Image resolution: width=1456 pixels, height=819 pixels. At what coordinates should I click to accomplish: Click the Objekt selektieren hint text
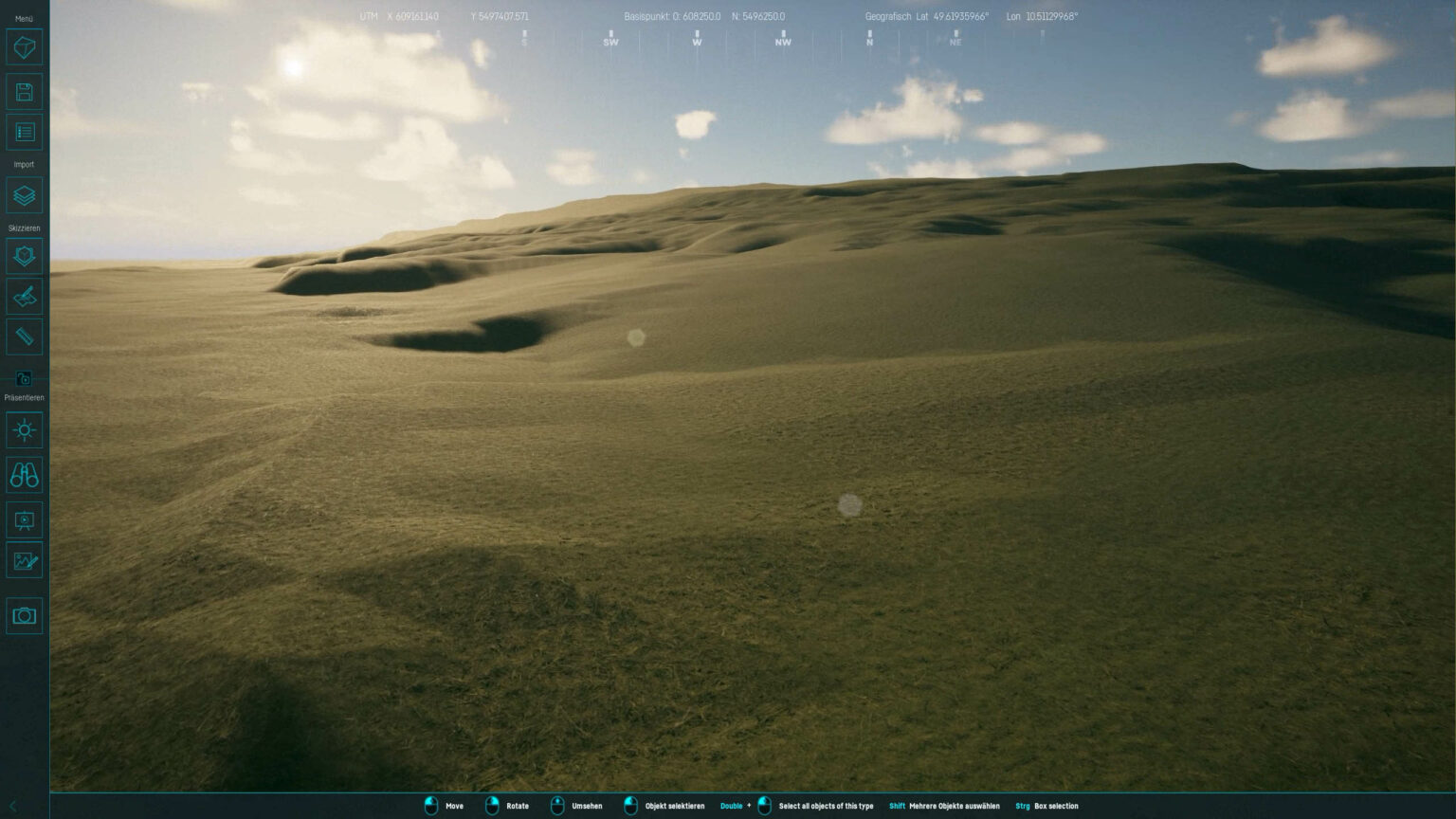pos(675,807)
